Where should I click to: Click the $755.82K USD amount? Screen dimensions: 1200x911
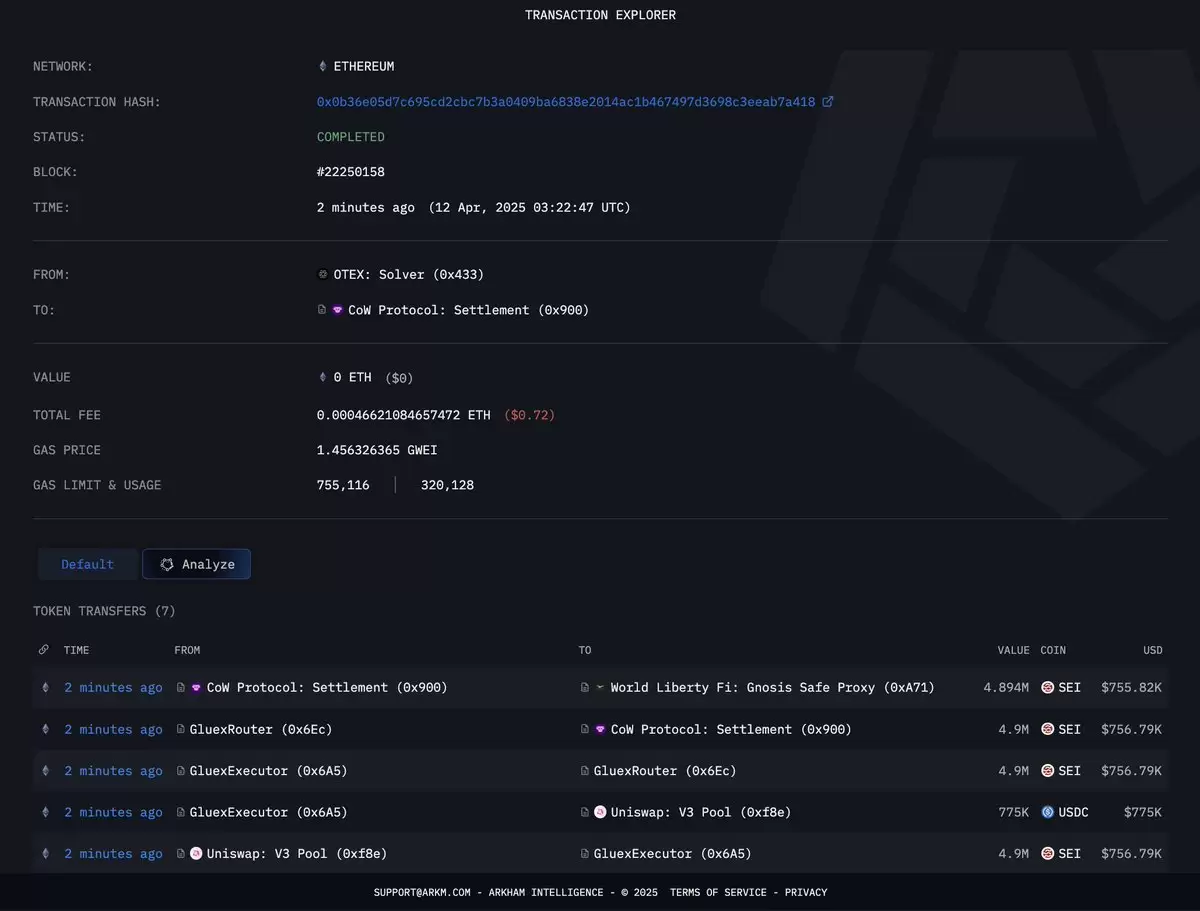[1132, 688]
